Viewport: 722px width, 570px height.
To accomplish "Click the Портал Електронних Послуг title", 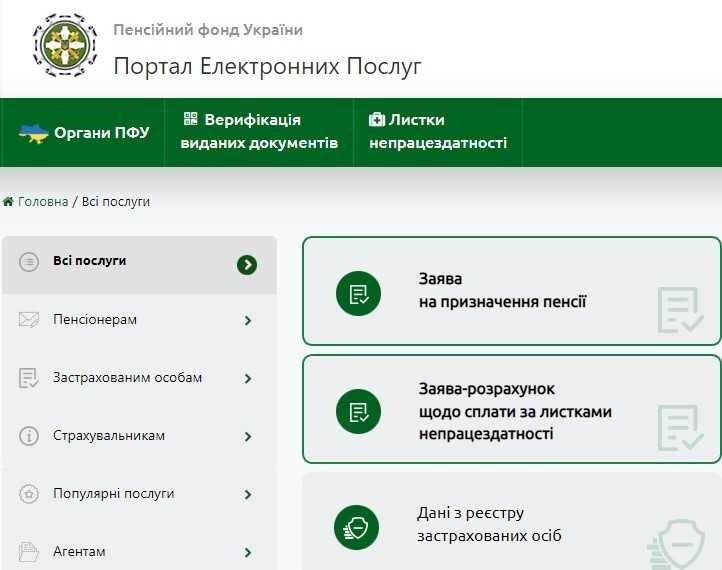I will click(x=268, y=66).
